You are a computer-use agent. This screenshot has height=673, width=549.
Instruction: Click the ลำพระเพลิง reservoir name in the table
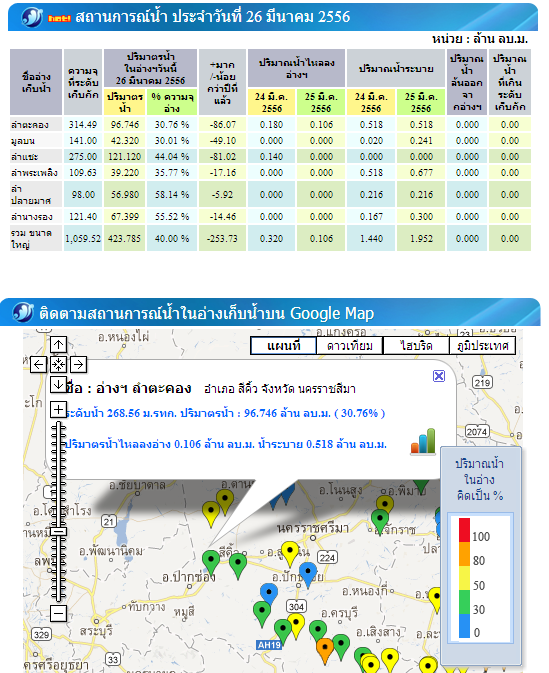pyautogui.click(x=34, y=173)
